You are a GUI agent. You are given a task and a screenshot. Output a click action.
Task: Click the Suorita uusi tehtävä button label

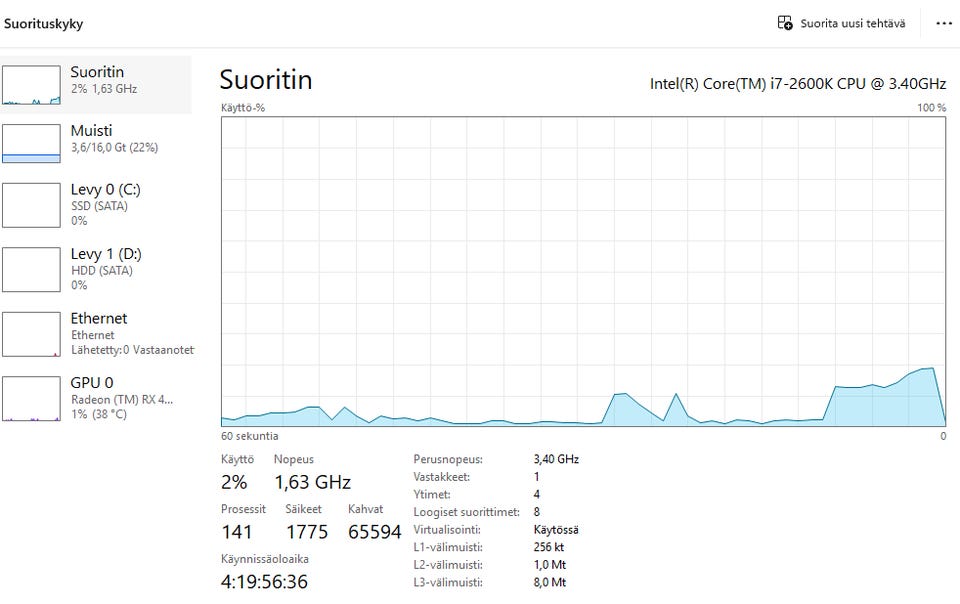pos(853,24)
